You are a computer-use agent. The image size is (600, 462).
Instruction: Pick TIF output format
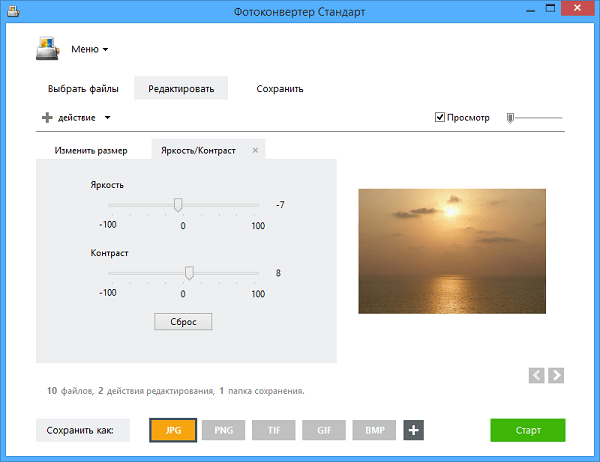pyautogui.click(x=273, y=430)
